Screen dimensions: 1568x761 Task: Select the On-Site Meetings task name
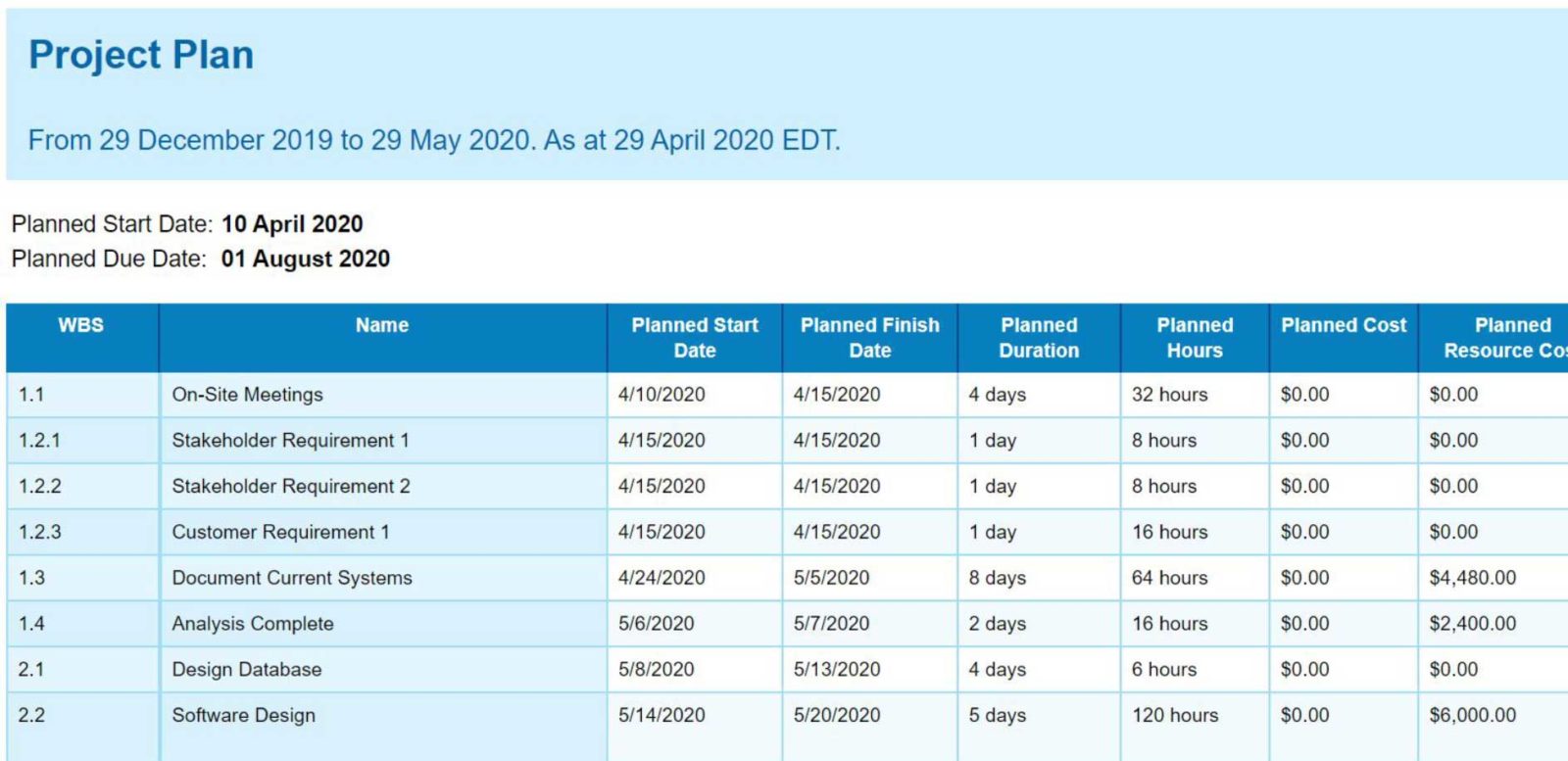[x=247, y=395]
